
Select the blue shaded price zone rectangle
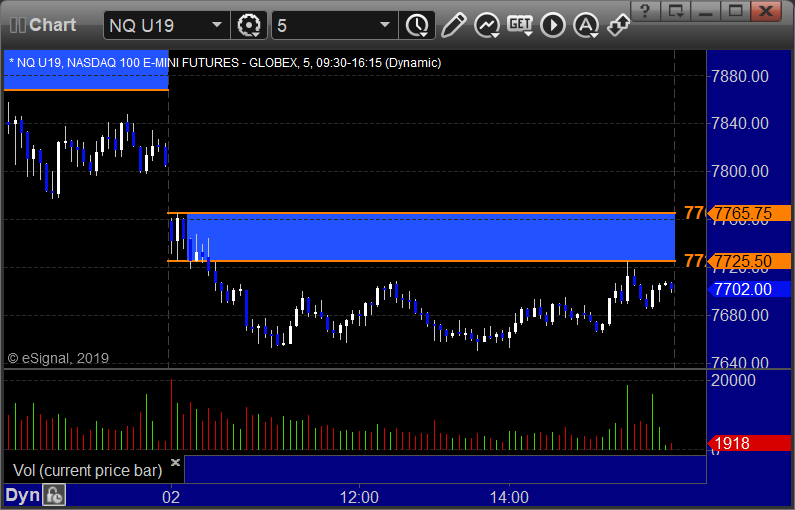click(431, 237)
